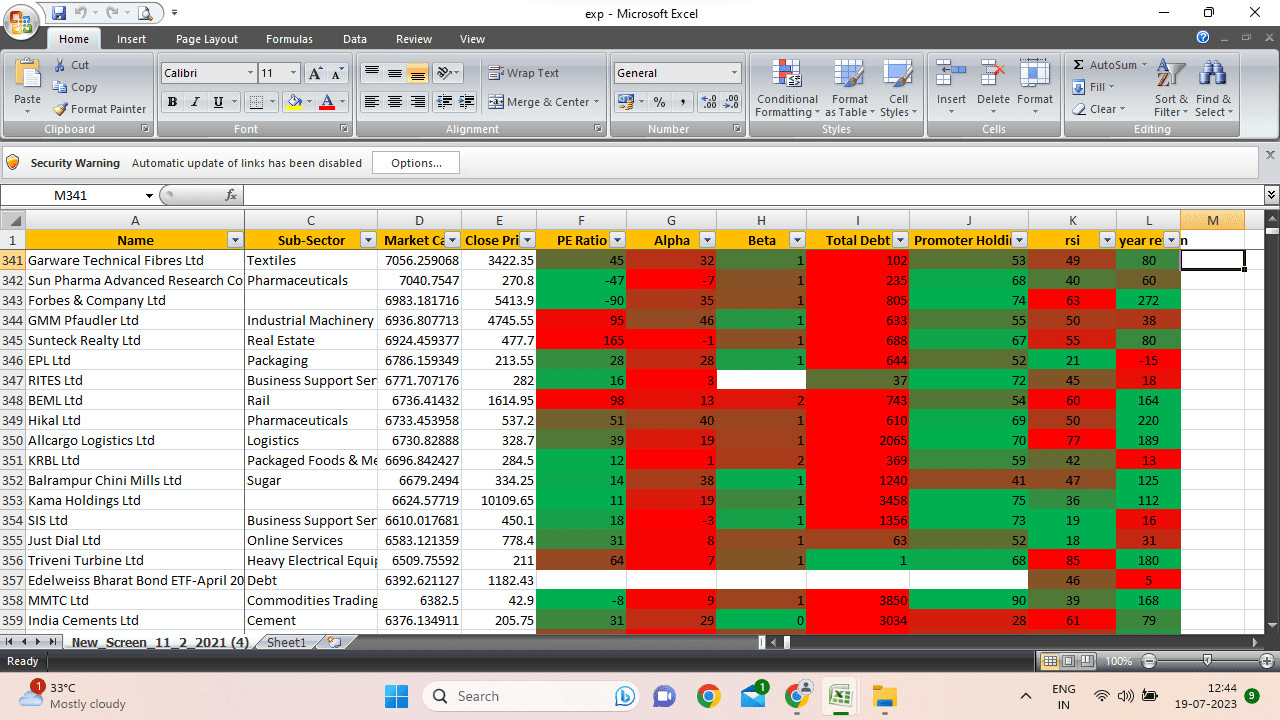Viewport: 1280px width, 720px height.
Task: Click the Zoom In plus button
Action: click(x=1267, y=661)
